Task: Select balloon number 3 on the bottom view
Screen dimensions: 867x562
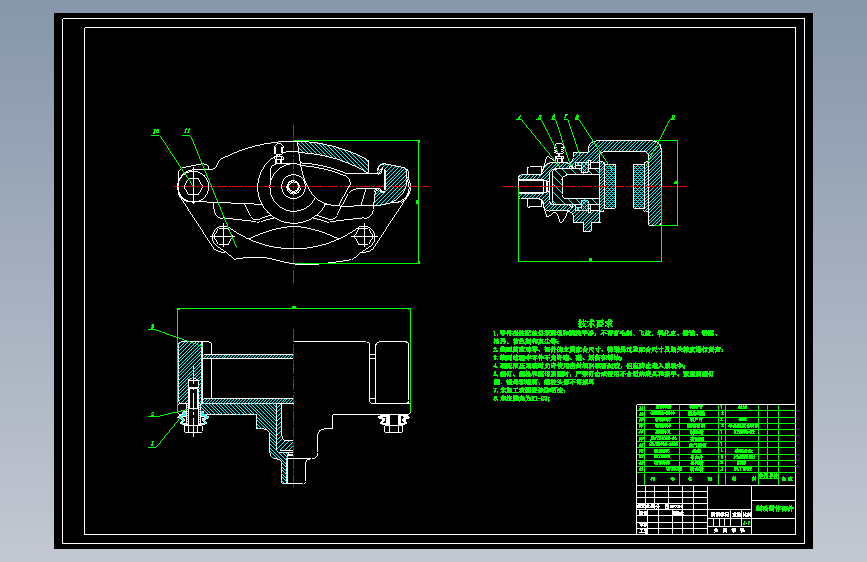Action: tap(152, 327)
